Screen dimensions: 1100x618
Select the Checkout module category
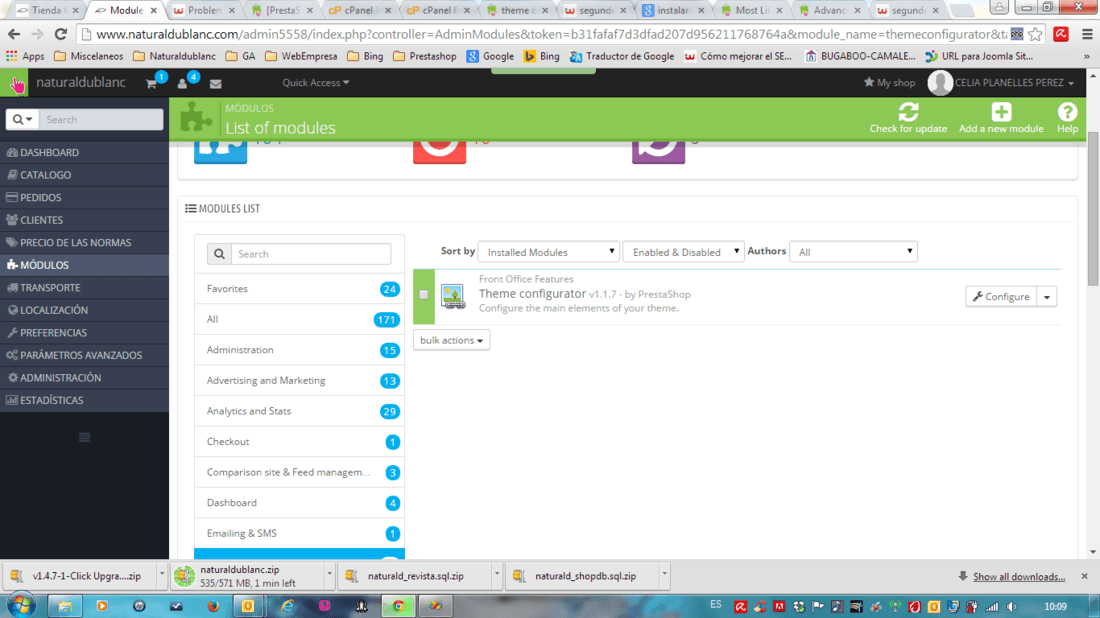pyautogui.click(x=300, y=442)
